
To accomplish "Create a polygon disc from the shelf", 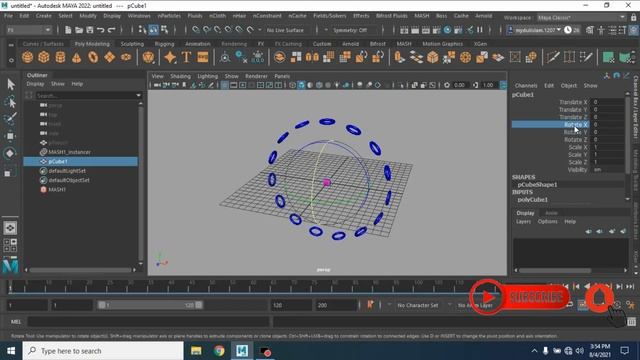I will point(126,57).
